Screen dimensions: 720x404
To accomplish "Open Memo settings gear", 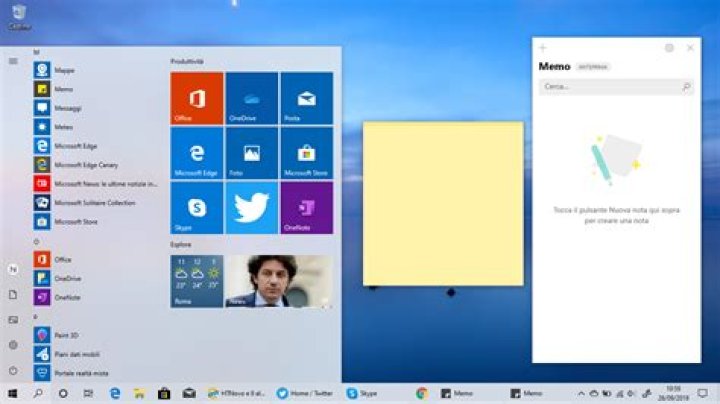I will point(669,48).
